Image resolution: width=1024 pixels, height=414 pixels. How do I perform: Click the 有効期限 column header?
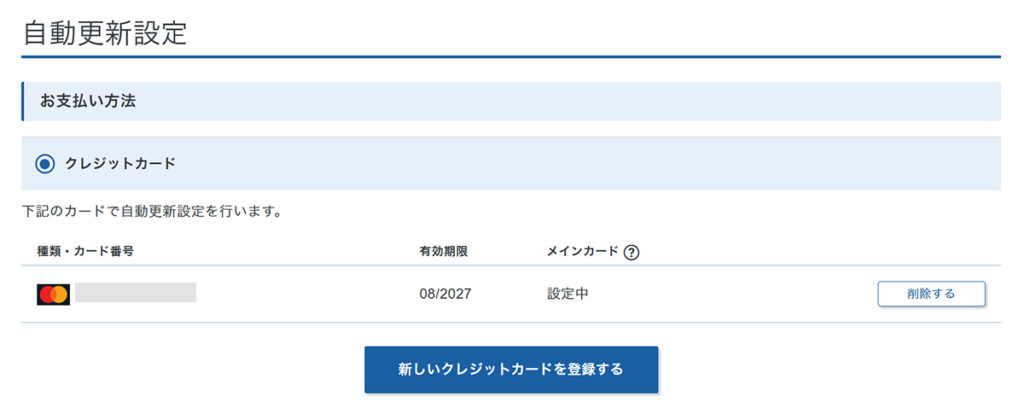tap(443, 251)
